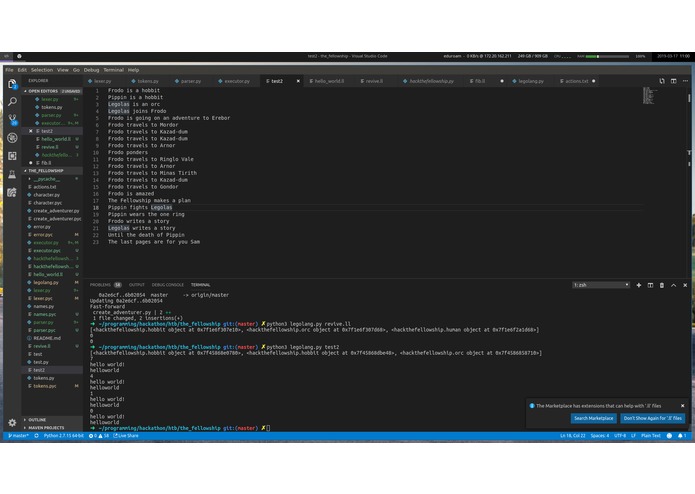Click Ln 18, Col 22 cursor position
The image size is (695, 494).
(573, 436)
